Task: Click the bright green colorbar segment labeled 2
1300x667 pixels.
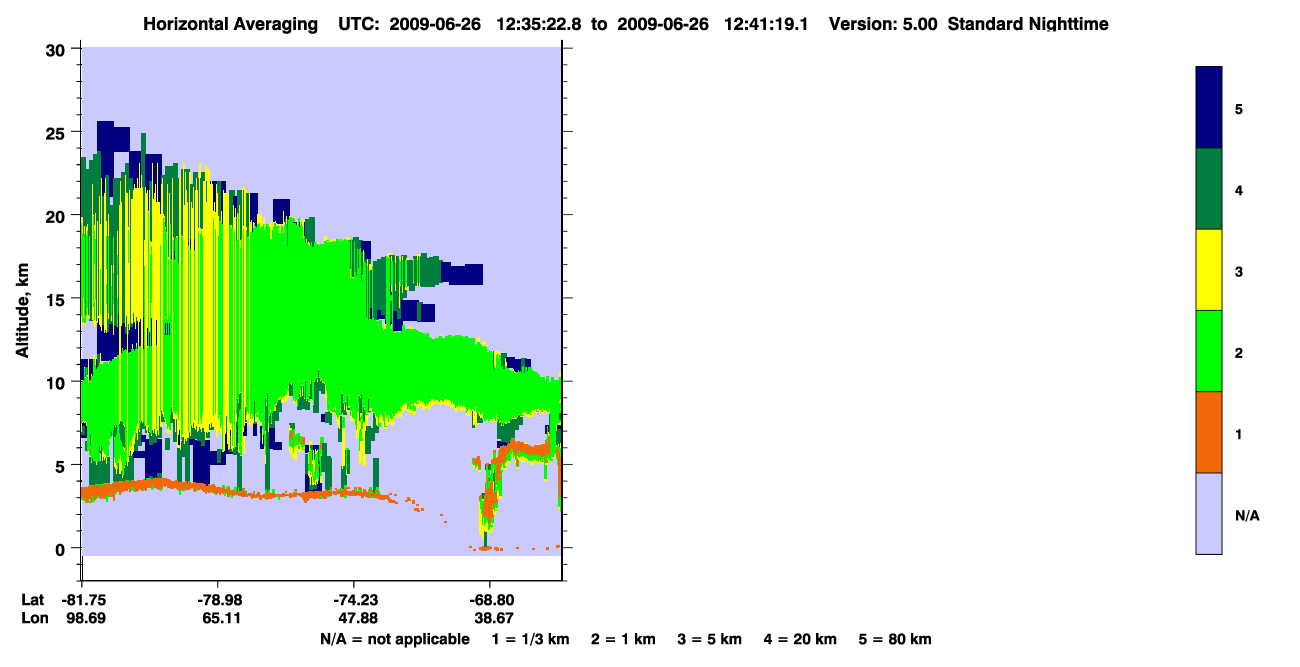Action: click(x=1209, y=351)
